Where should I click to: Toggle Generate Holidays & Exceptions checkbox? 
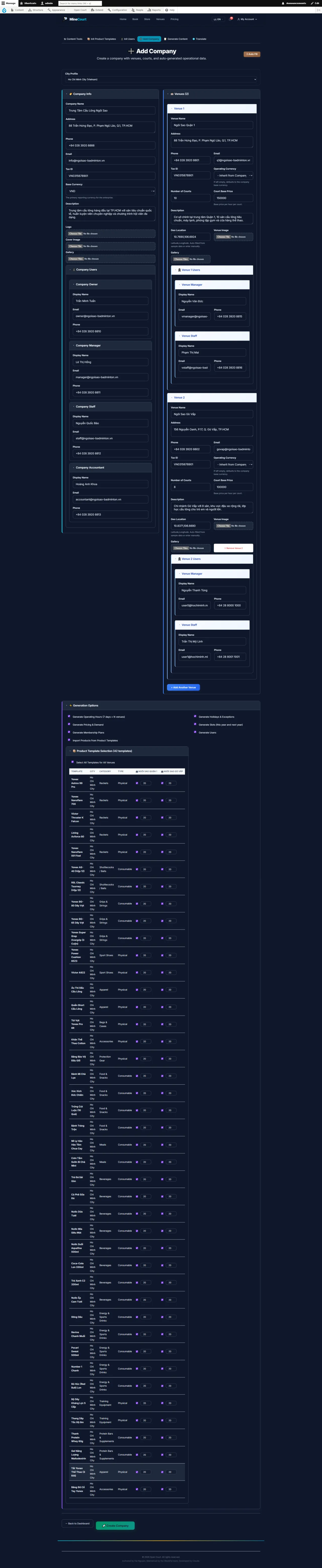195,716
